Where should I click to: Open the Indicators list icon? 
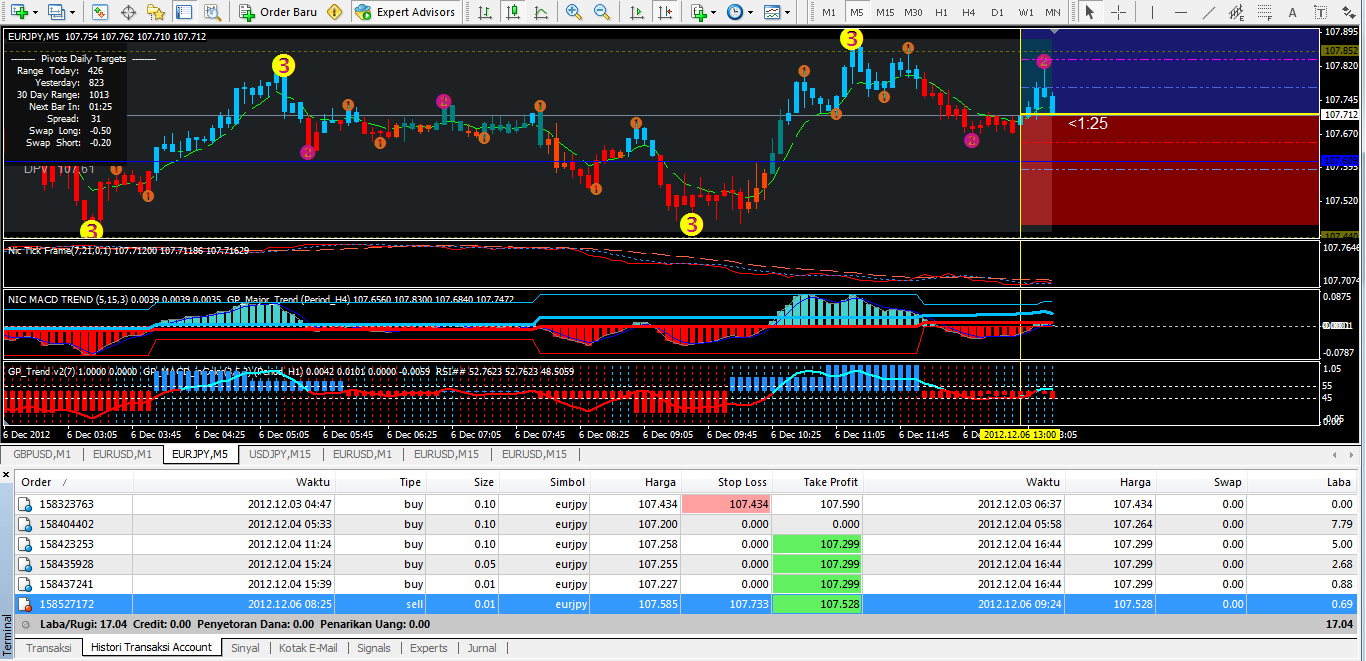click(x=698, y=12)
